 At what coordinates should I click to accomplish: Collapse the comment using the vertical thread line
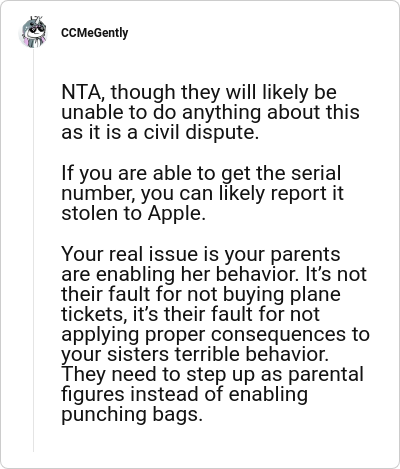tap(33, 250)
